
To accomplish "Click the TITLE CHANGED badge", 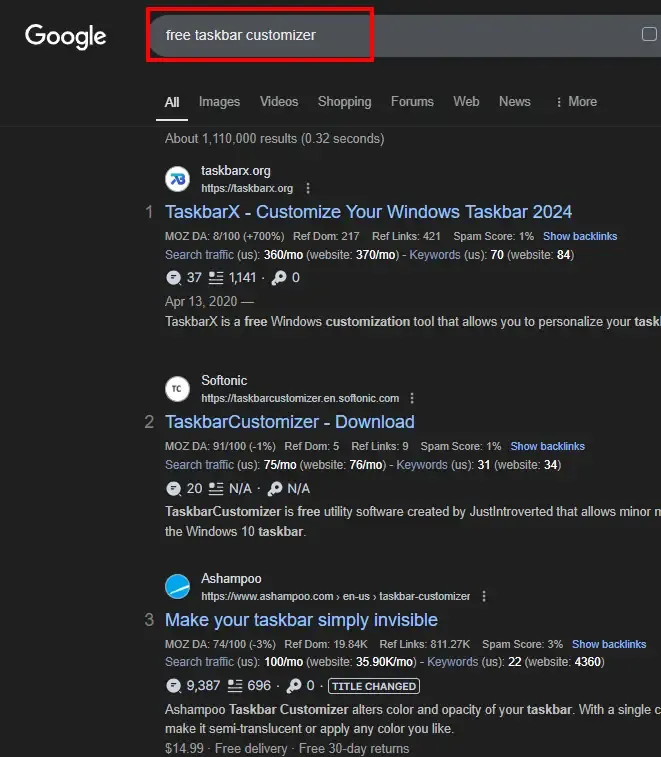I will [x=374, y=686].
